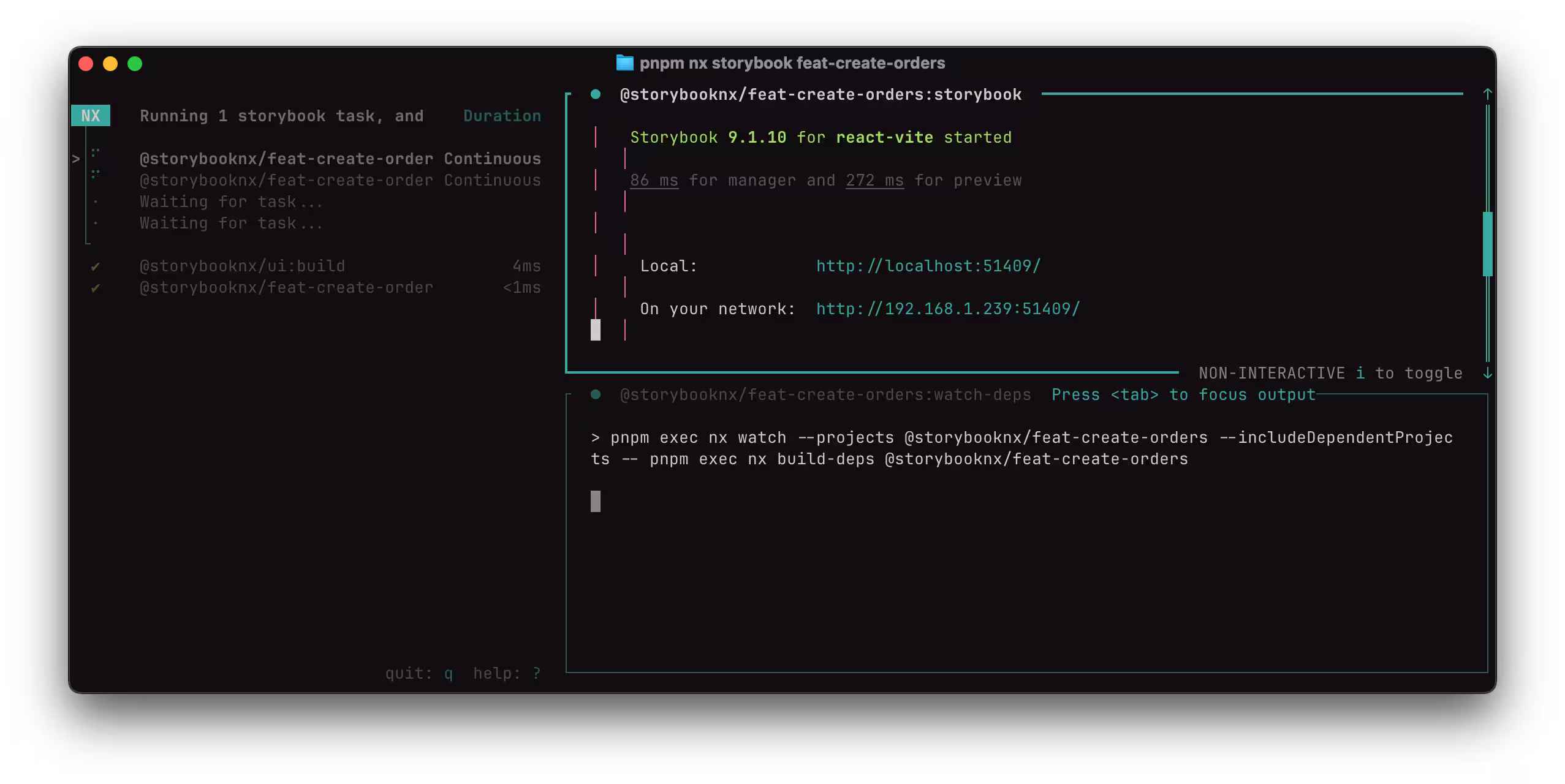Select the completed @storybooknx/ui:build task row
The image size is (1565, 784).
(242, 266)
